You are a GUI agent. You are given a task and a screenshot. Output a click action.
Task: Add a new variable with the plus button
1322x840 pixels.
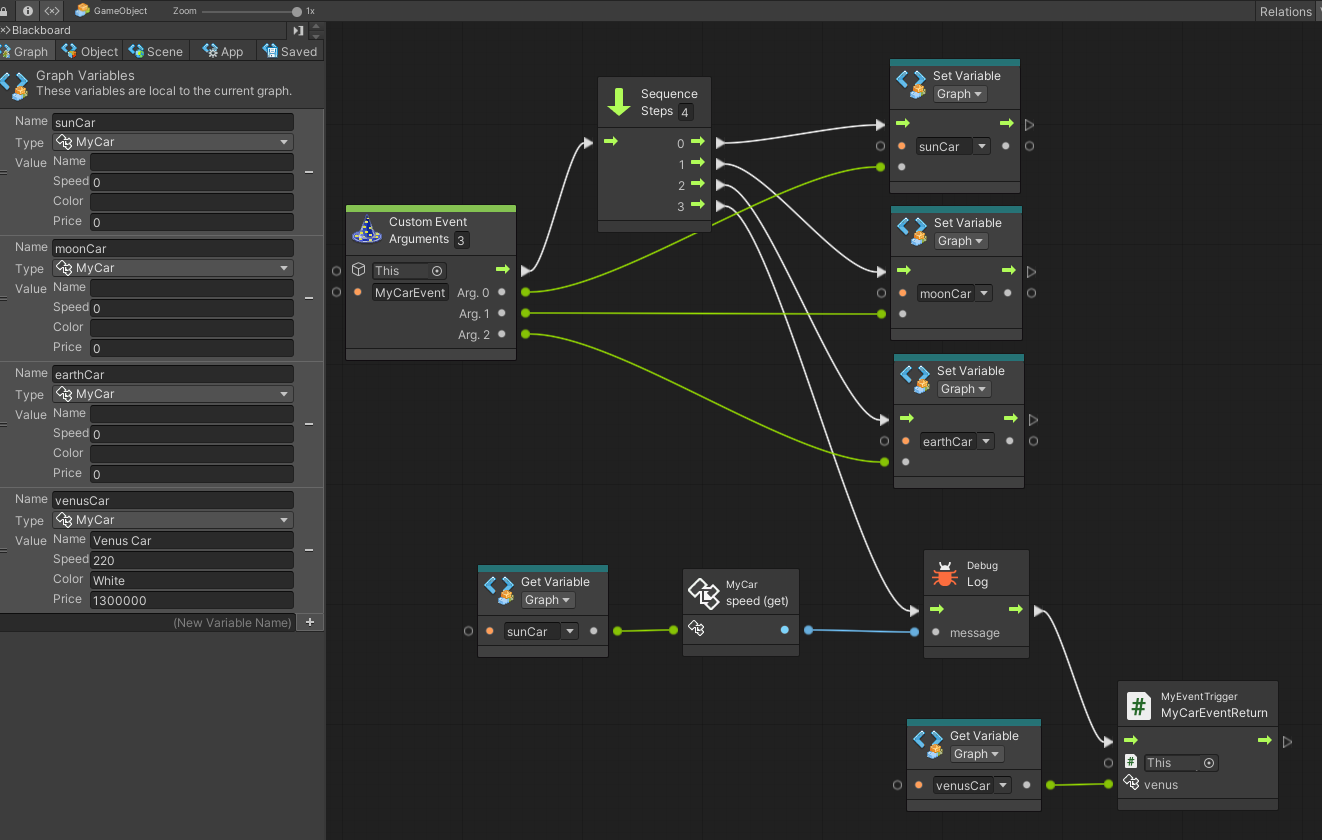(x=310, y=622)
